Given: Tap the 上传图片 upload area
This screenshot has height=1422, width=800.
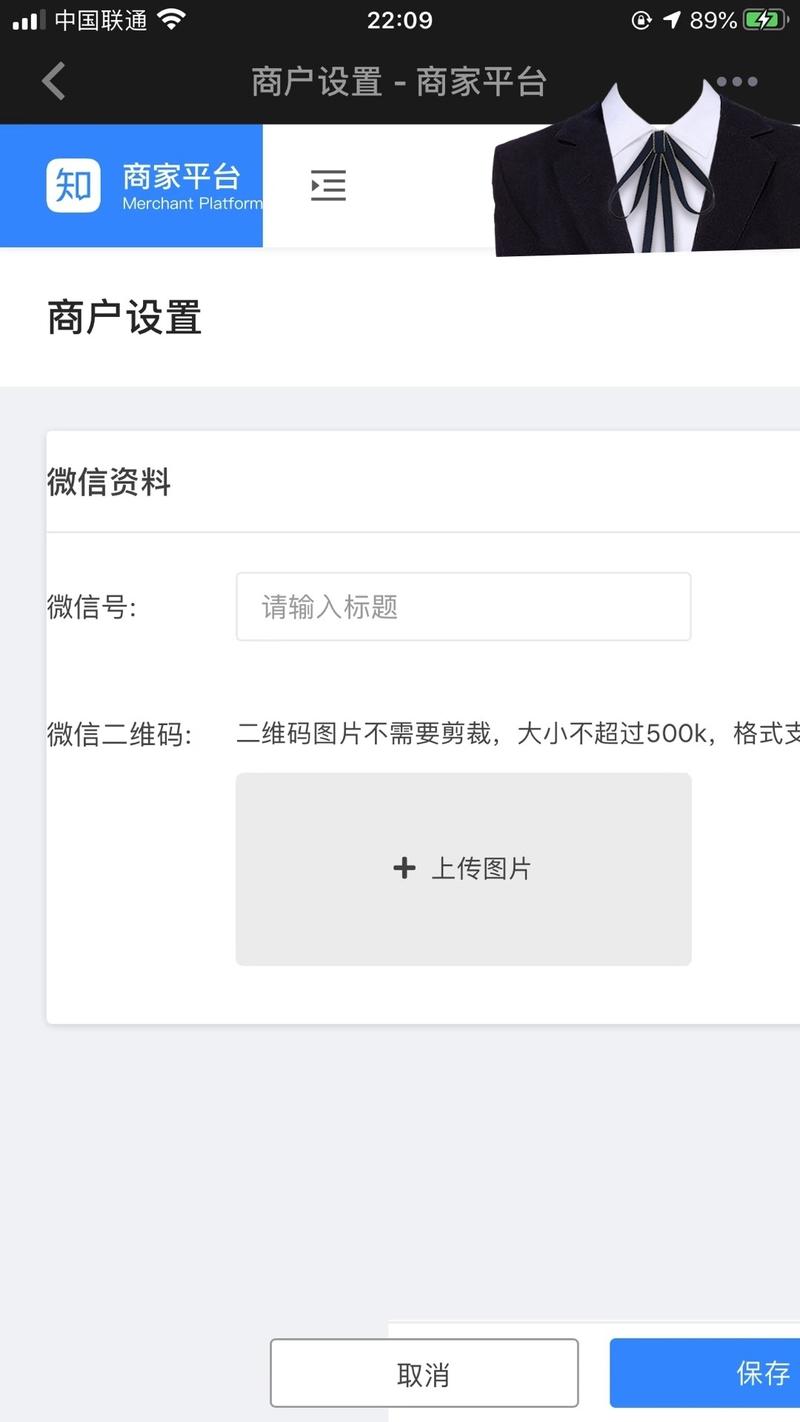Looking at the screenshot, I should click(463, 868).
